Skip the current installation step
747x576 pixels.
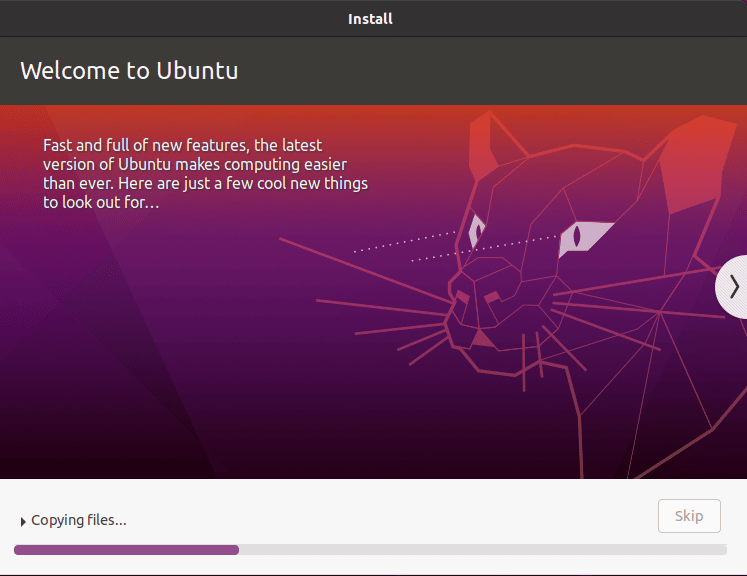click(689, 515)
